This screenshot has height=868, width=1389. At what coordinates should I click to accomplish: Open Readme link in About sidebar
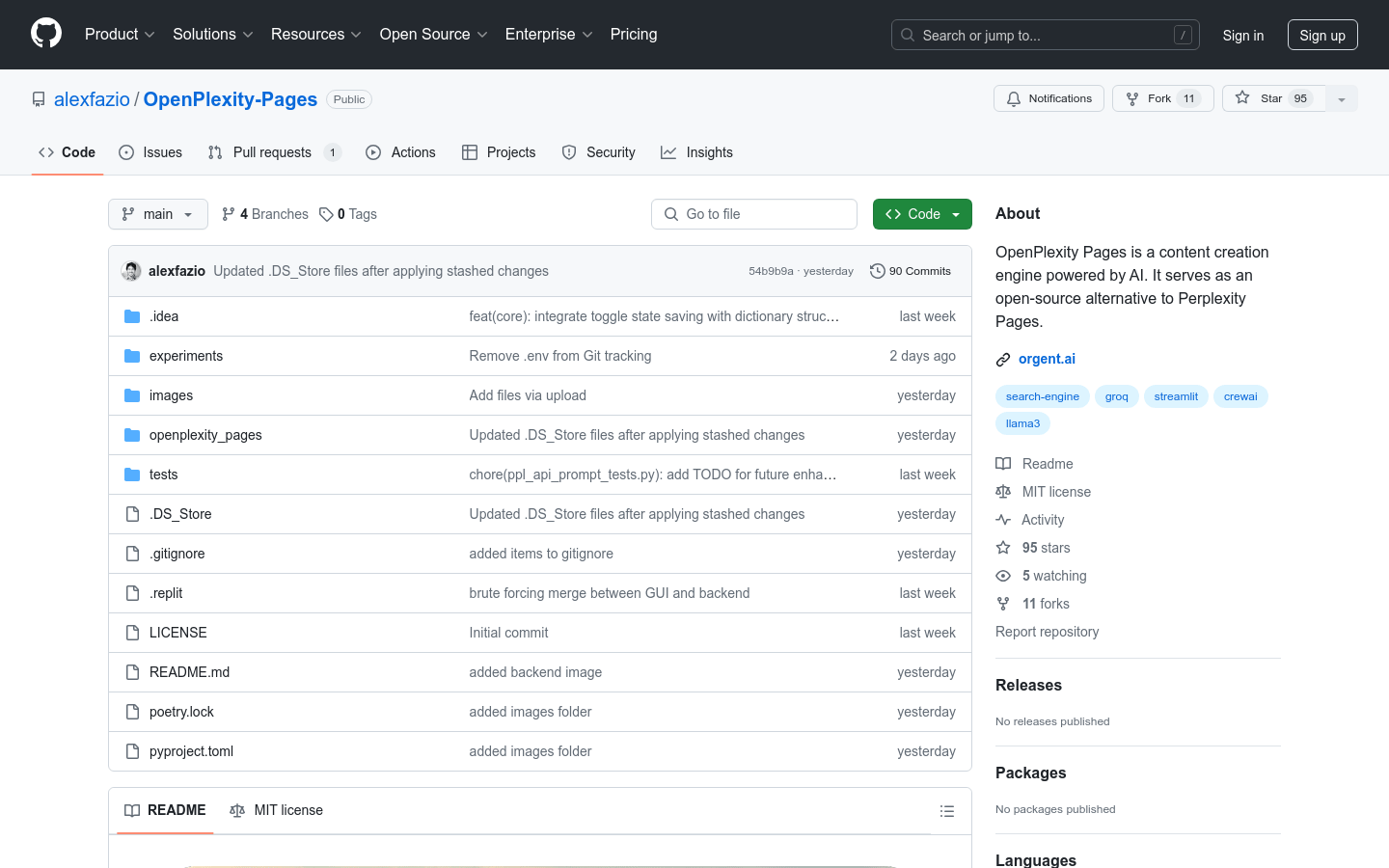[1034, 464]
